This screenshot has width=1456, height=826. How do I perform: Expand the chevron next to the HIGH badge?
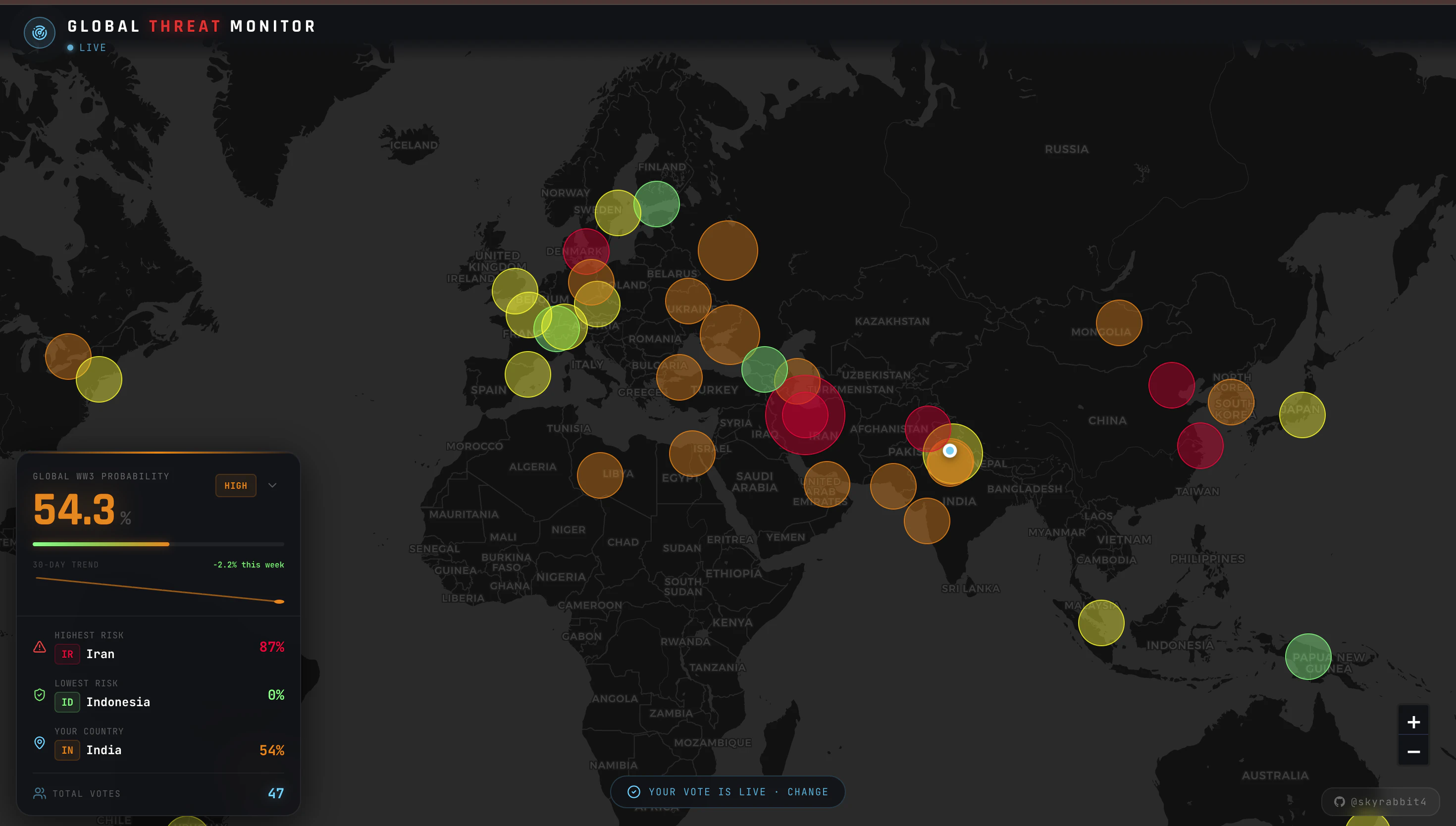point(272,485)
